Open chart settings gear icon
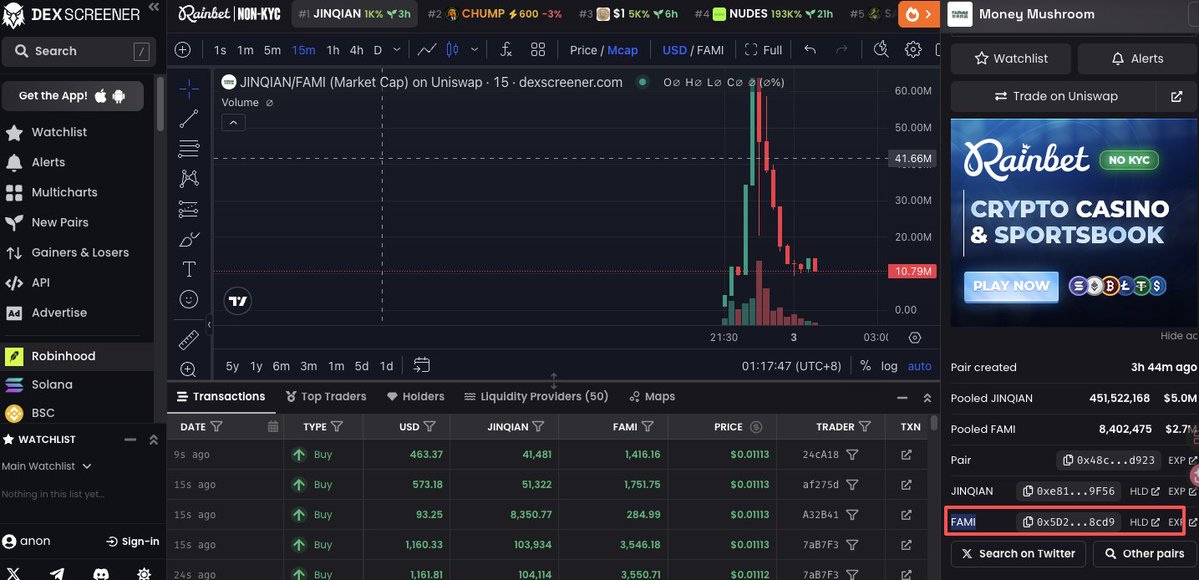The height and width of the screenshot is (580, 1199). pyautogui.click(x=913, y=50)
